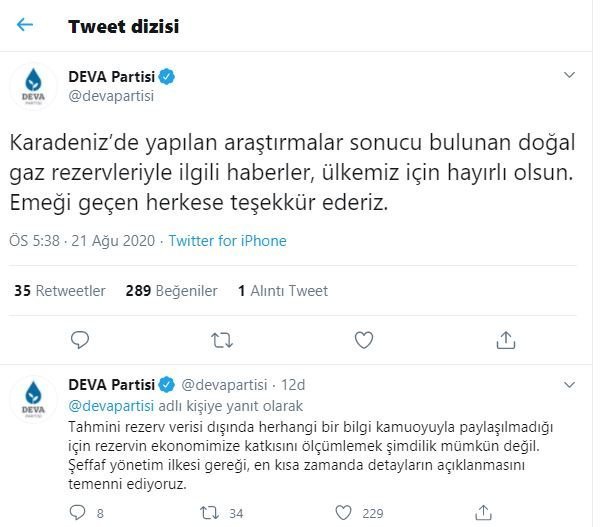Image resolution: width=600 pixels, height=527 pixels.
Task: Open the 35 Retweetler list
Action: 60,291
